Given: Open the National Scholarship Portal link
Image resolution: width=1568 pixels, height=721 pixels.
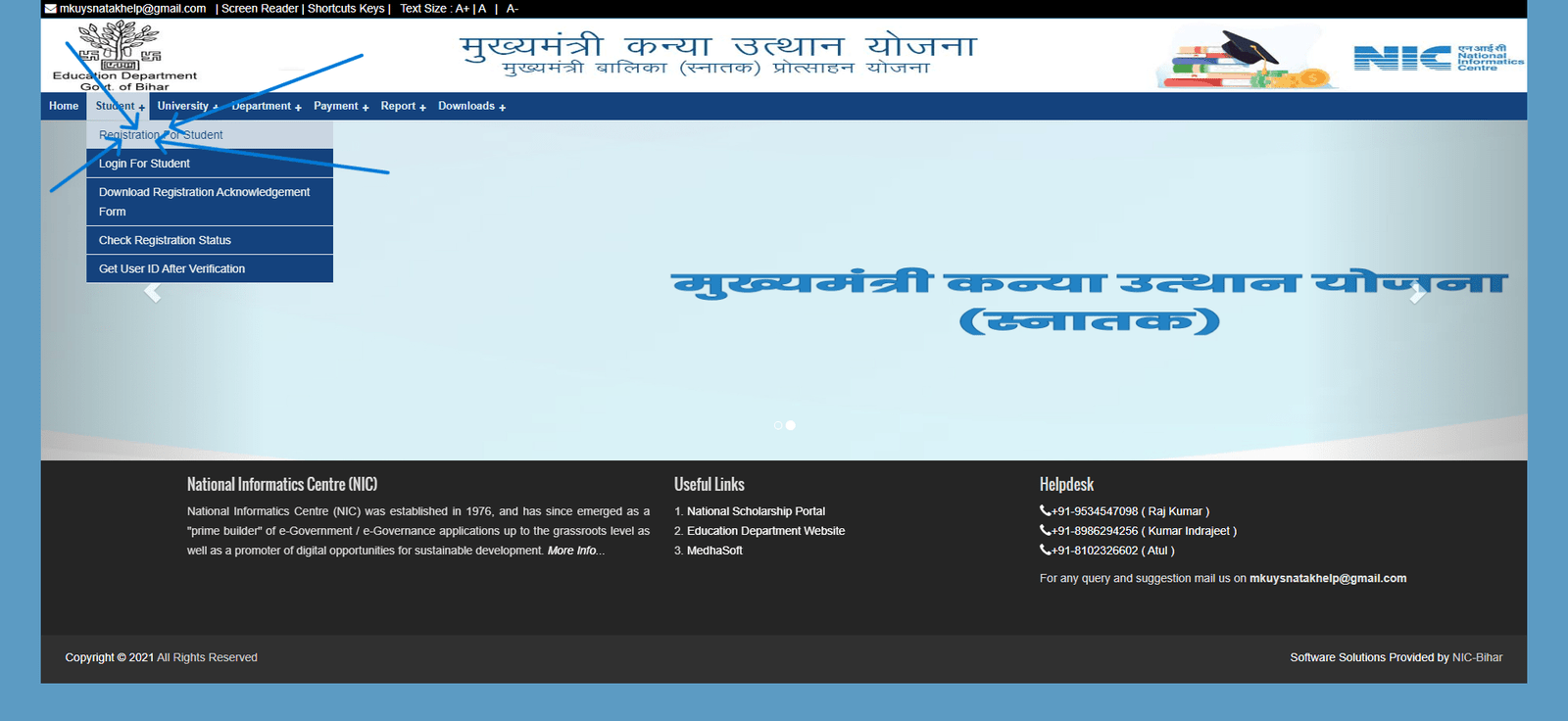Looking at the screenshot, I should [x=756, y=511].
